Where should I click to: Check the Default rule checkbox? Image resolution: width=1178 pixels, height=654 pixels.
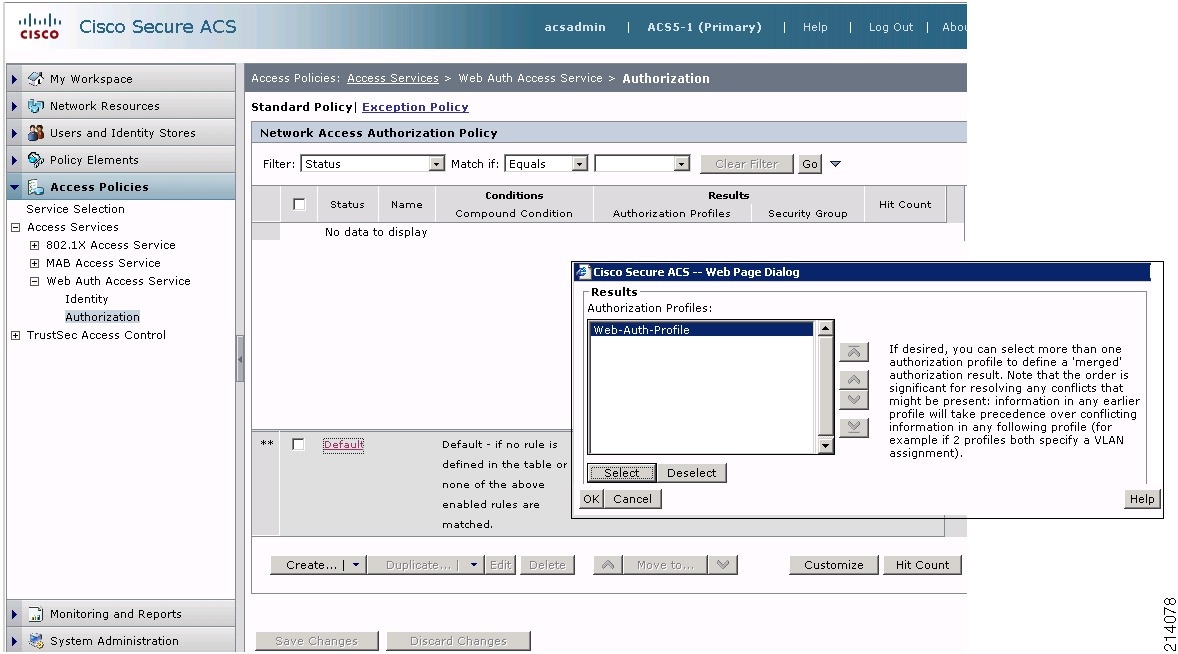coord(298,445)
